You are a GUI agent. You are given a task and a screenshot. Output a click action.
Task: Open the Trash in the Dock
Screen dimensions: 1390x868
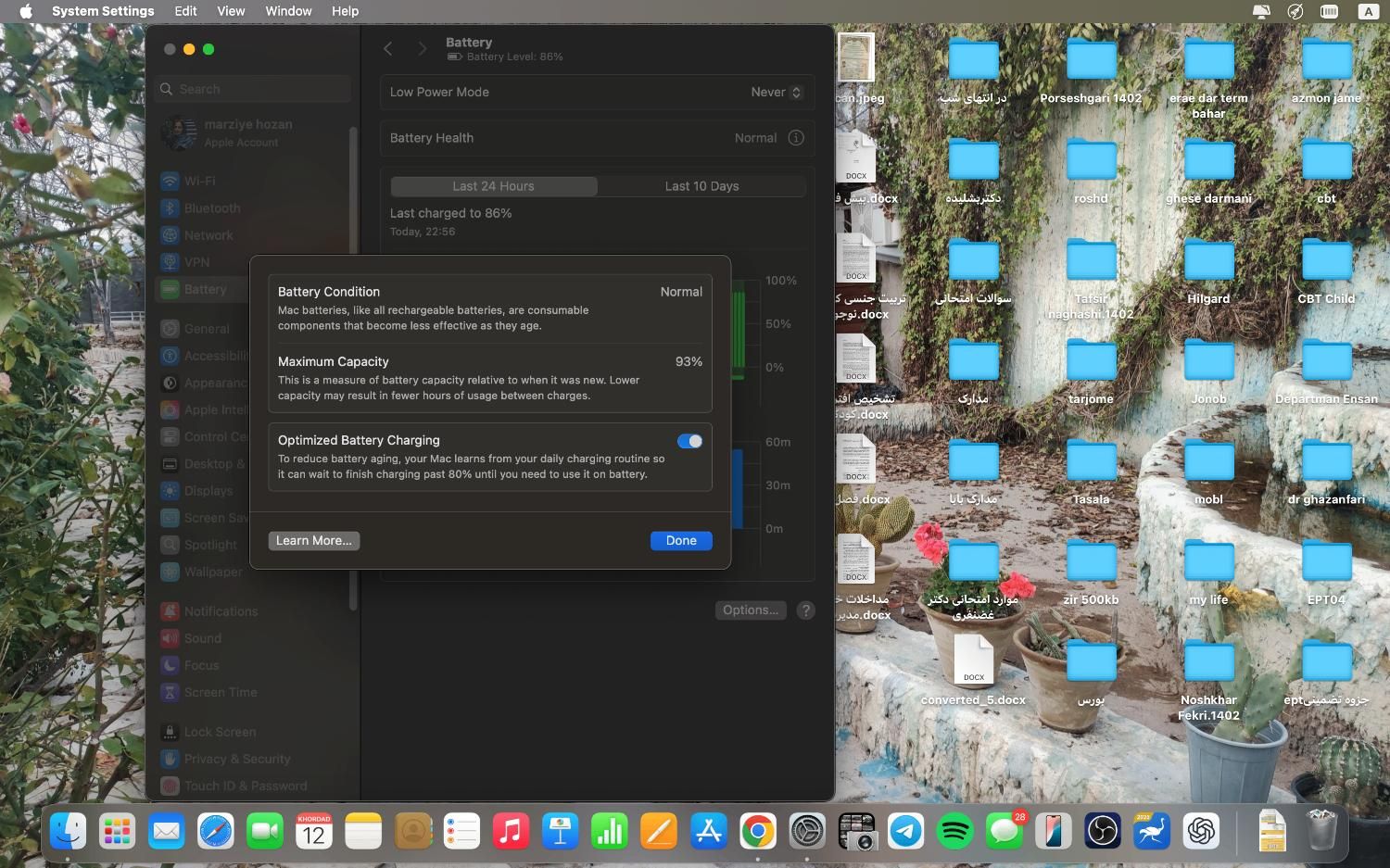(x=1321, y=831)
